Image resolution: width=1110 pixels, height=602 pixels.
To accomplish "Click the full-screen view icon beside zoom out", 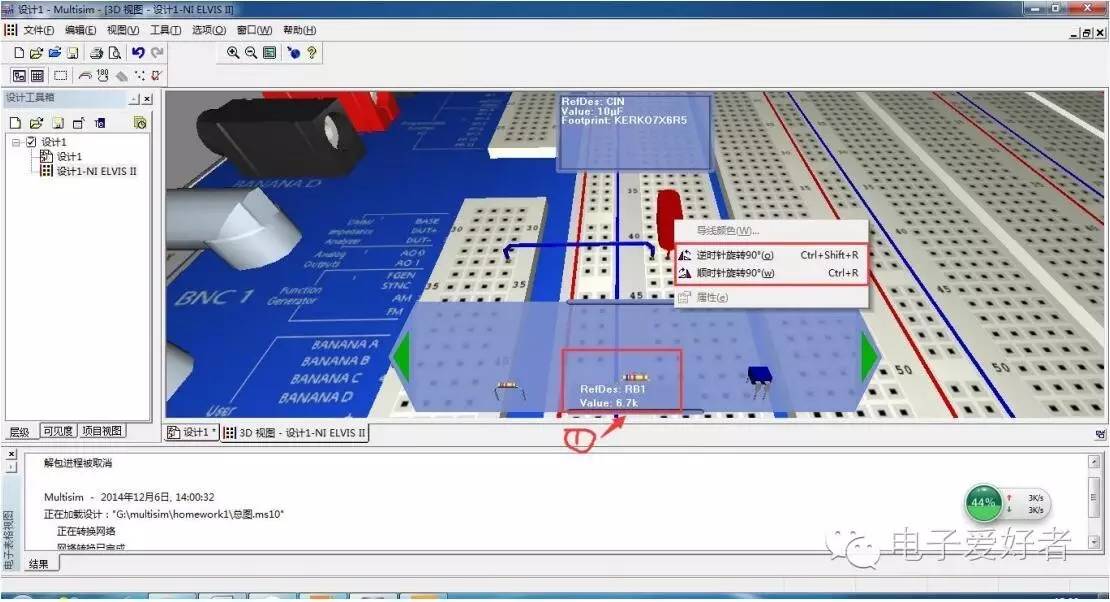I will [269, 52].
